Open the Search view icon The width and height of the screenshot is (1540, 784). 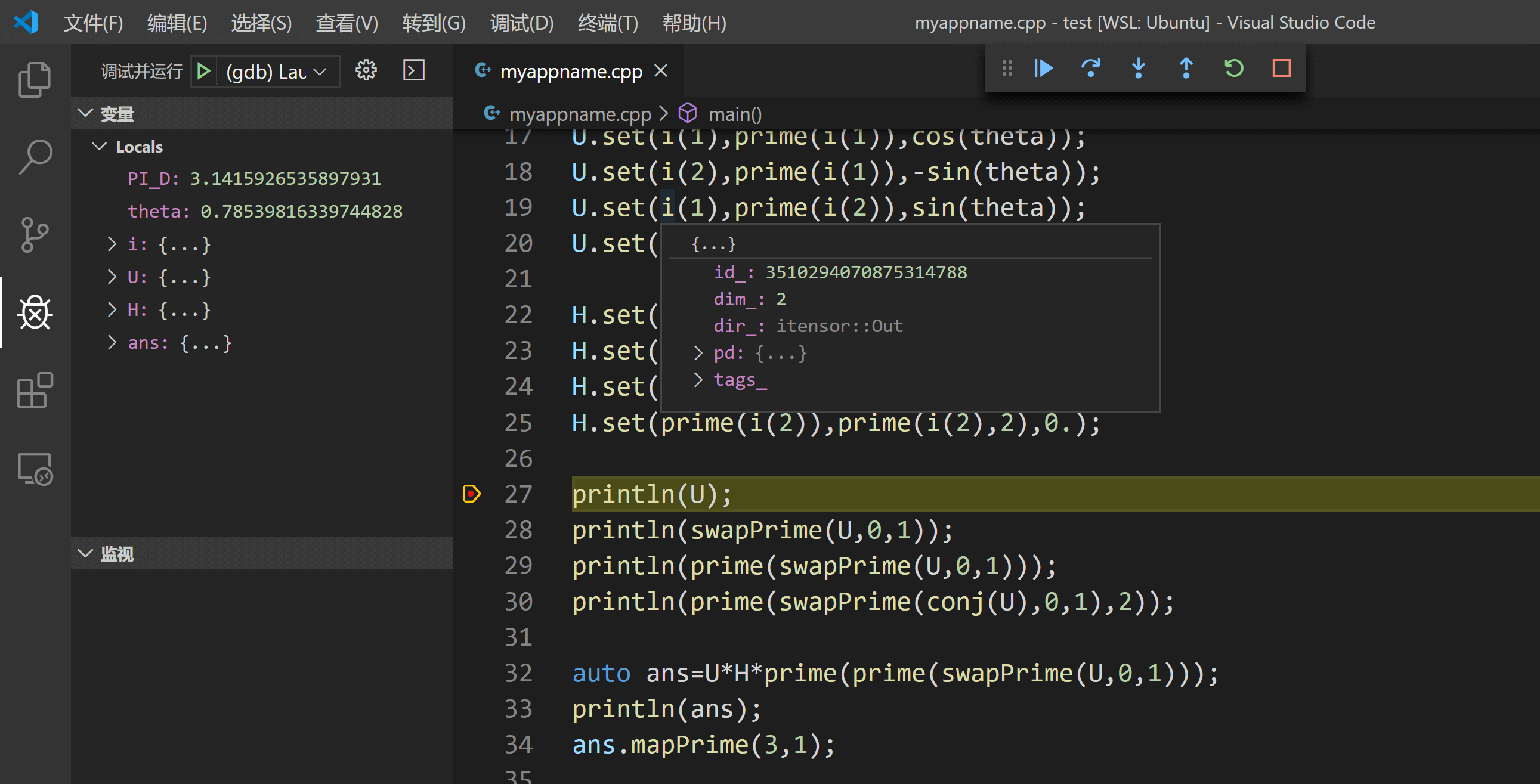click(x=35, y=157)
